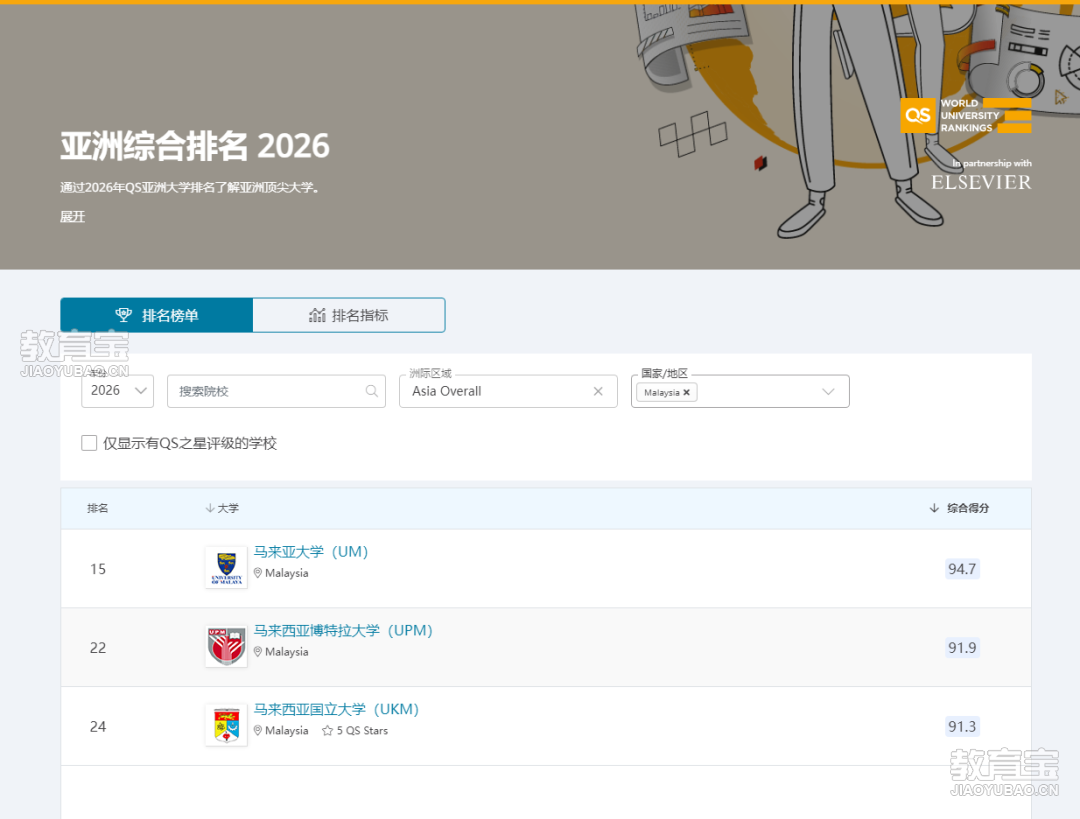Click the 展开 link in banner

[x=72, y=217]
